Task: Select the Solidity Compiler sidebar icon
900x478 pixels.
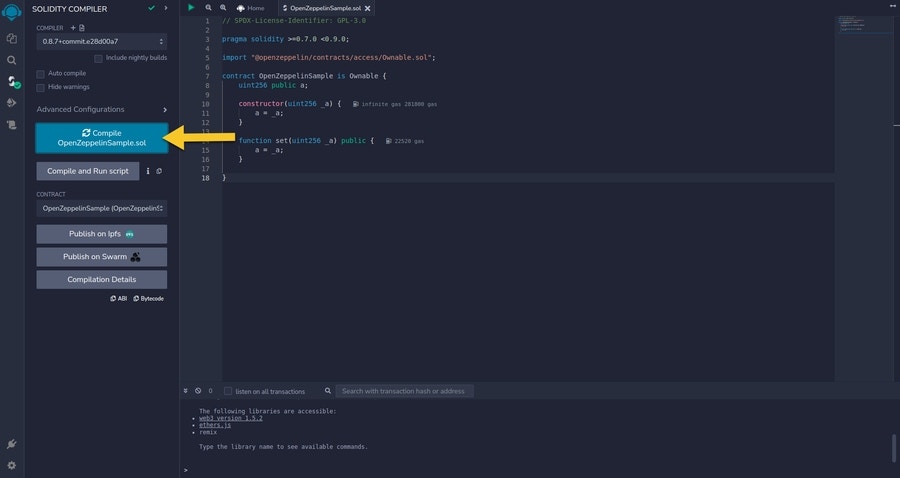Action: coord(13,81)
